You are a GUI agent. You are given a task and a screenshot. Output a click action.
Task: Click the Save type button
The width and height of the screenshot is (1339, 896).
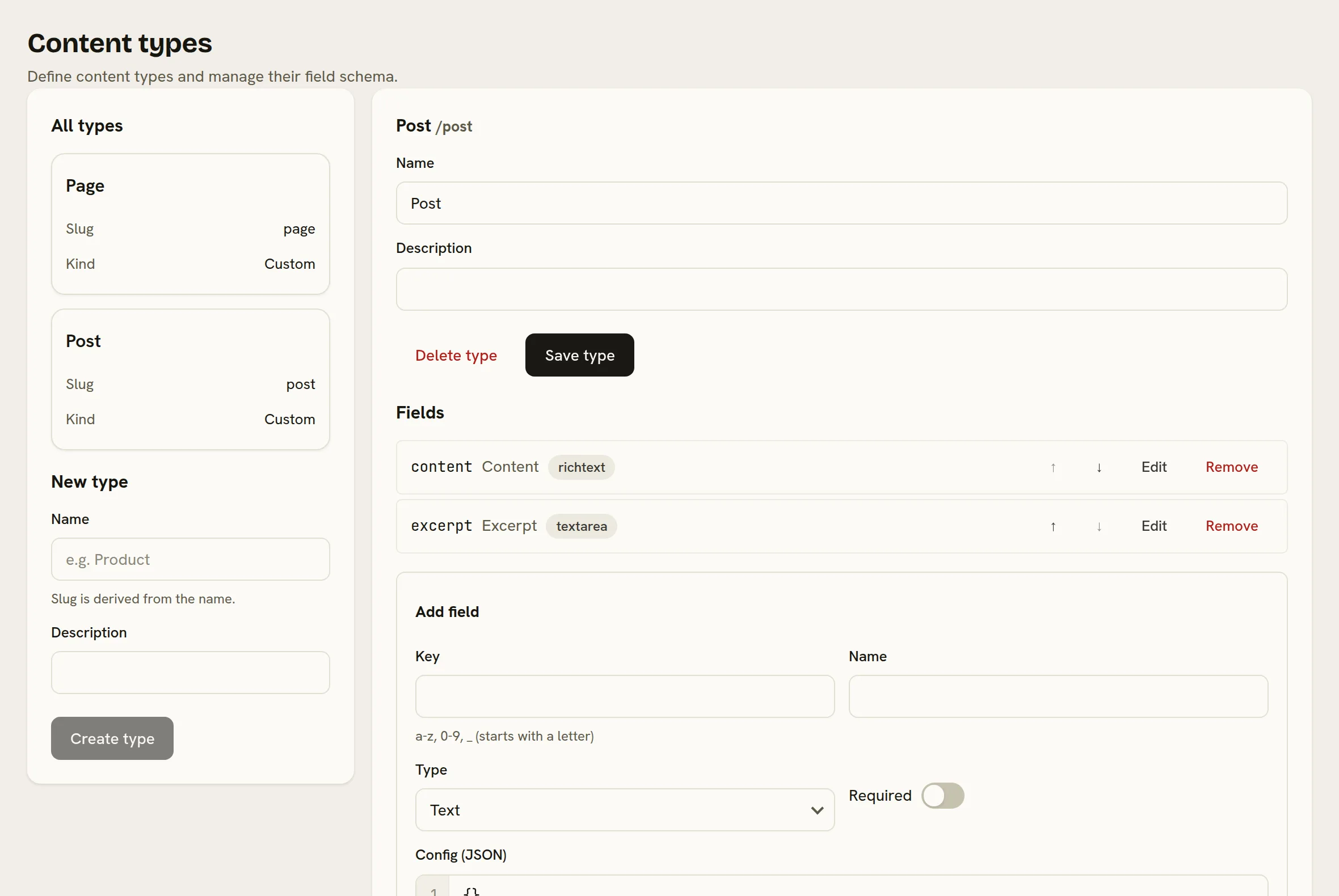point(579,355)
